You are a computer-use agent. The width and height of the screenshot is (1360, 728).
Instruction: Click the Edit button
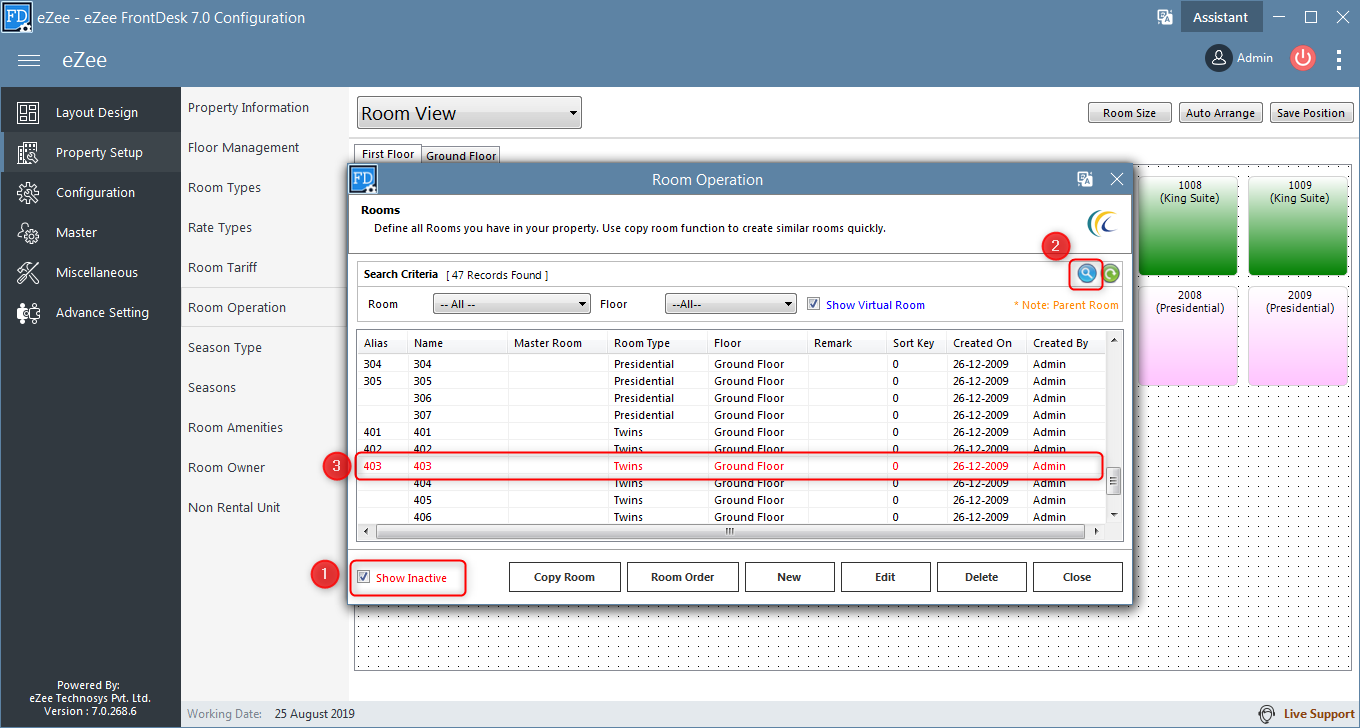[885, 577]
